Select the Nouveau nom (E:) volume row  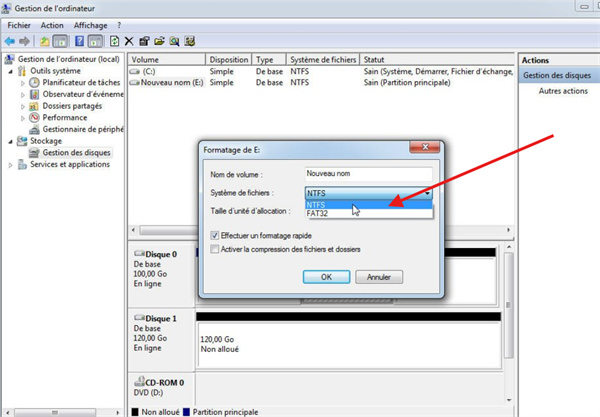click(x=321, y=83)
